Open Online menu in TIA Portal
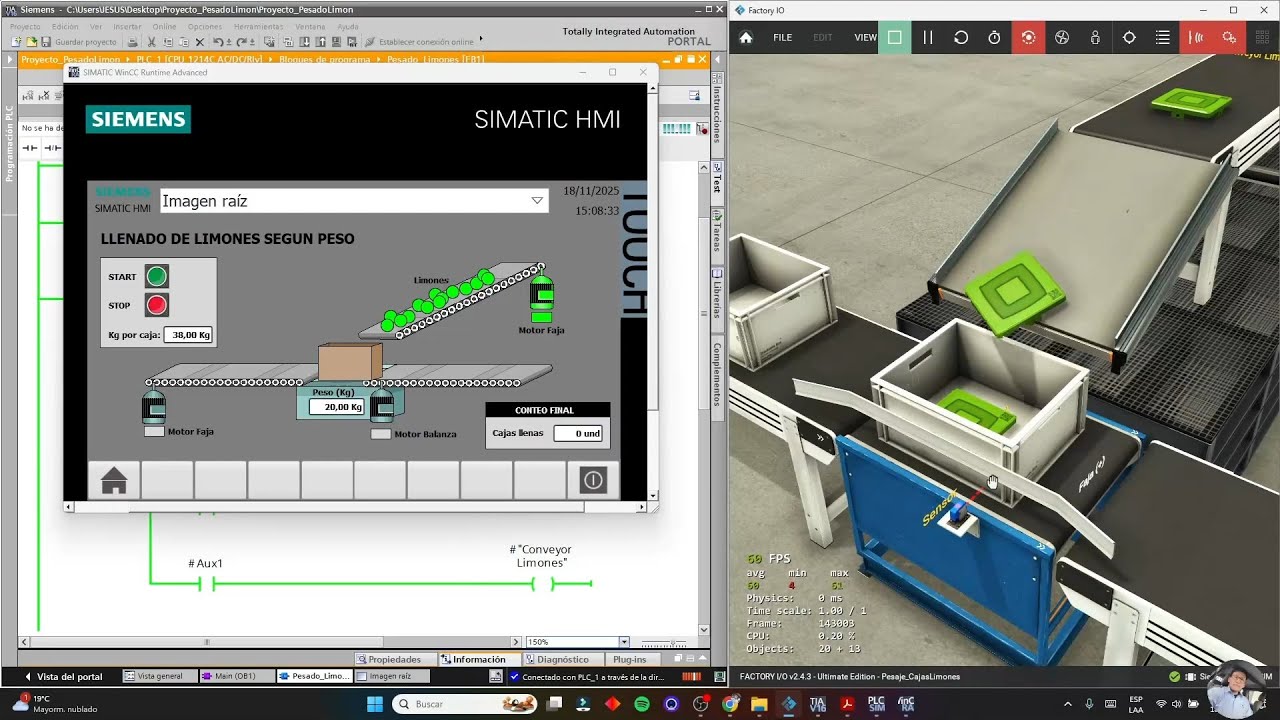The height and width of the screenshot is (720, 1280). coord(164,26)
